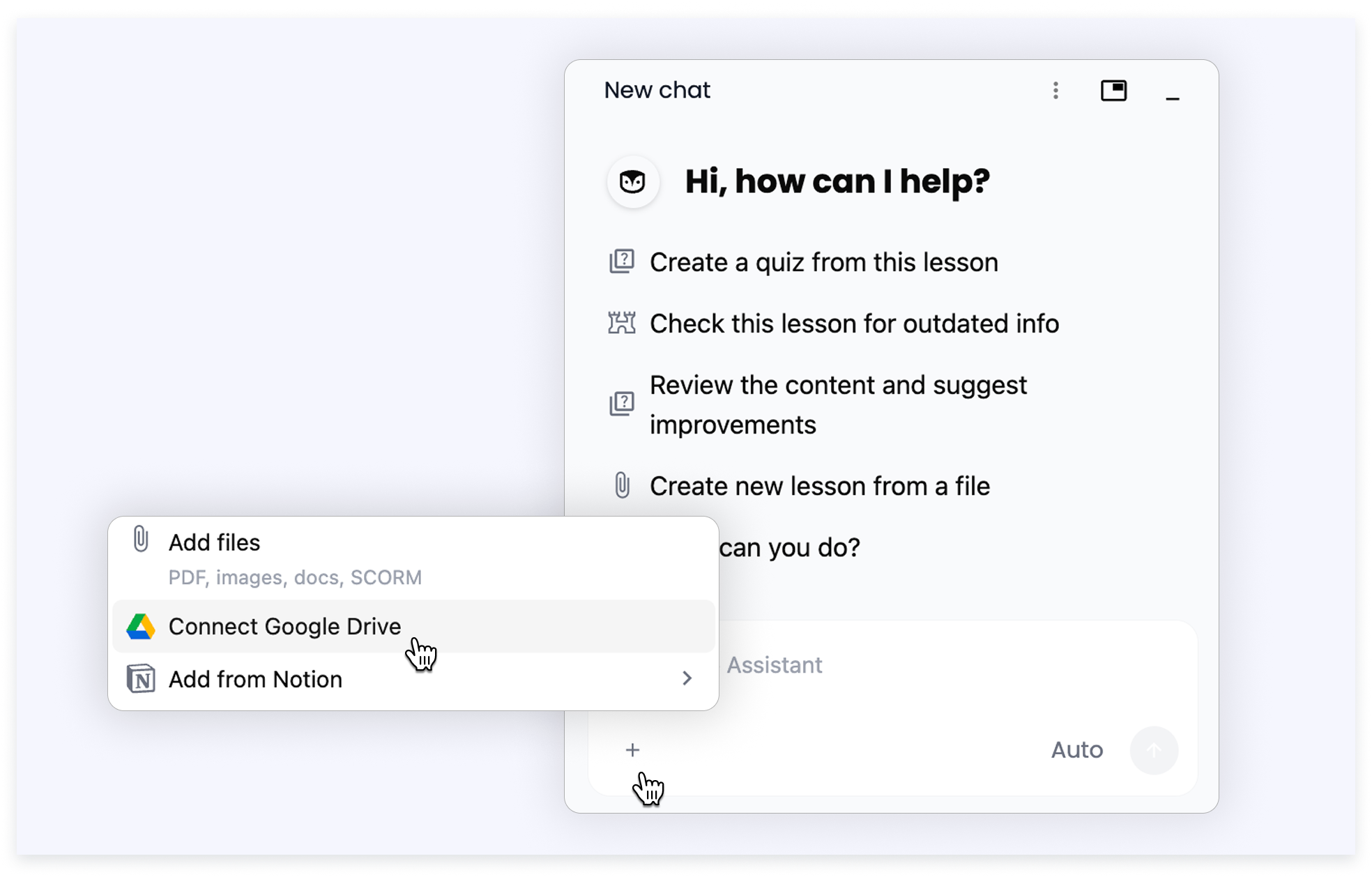
Task: Click the send arrow button
Action: tap(1154, 750)
